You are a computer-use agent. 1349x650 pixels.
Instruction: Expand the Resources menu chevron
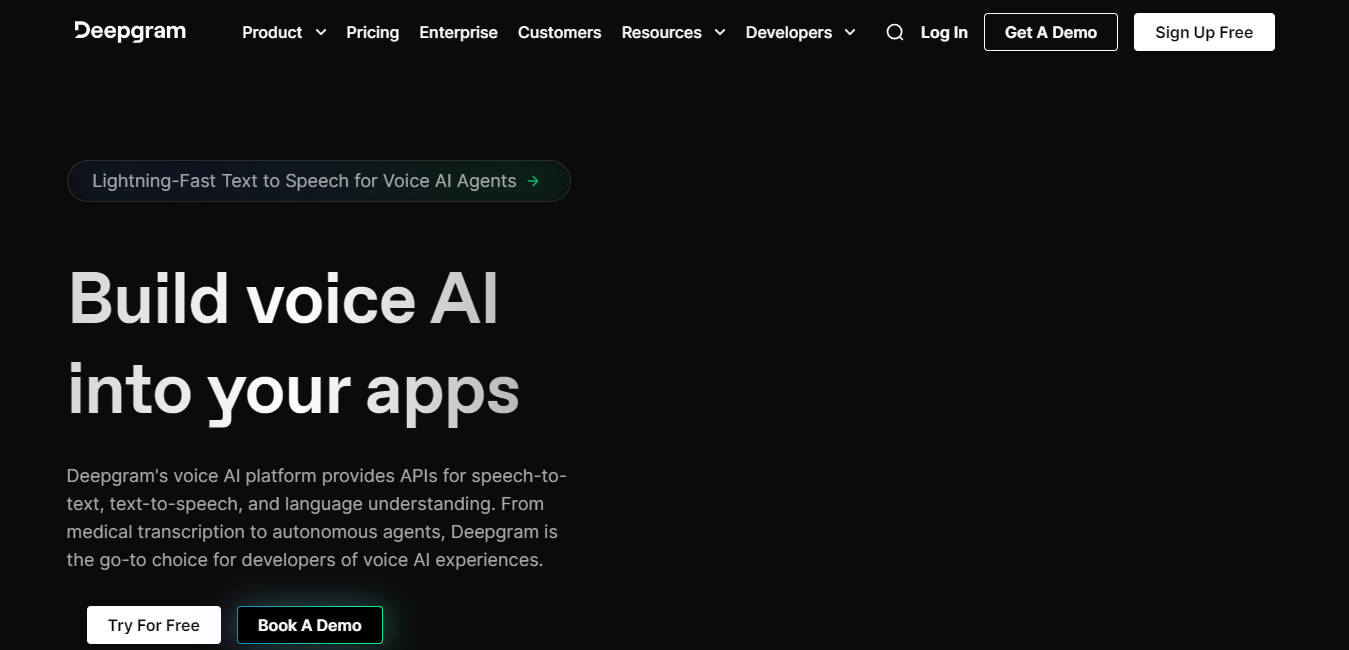tap(720, 32)
